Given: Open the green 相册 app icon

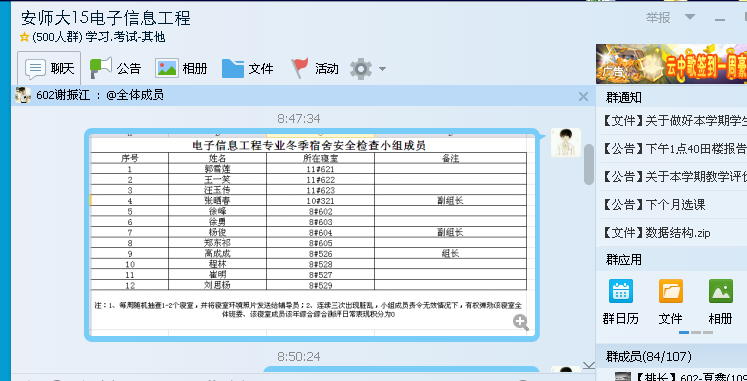Looking at the screenshot, I should tap(721, 291).
